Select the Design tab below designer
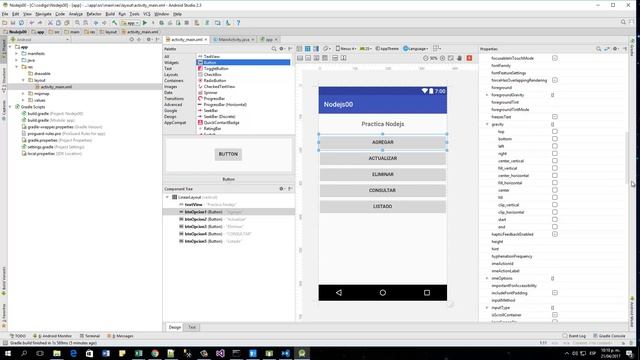This screenshot has height=360, width=640. pyautogui.click(x=175, y=327)
